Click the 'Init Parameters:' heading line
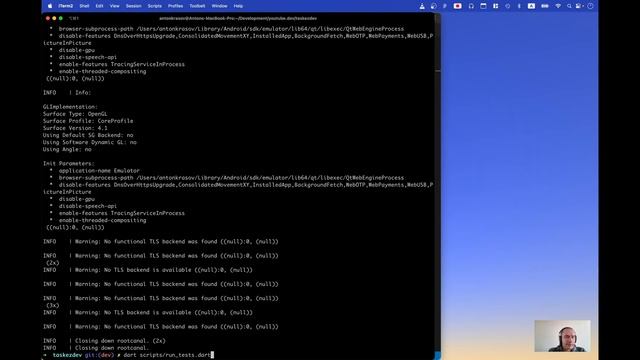 tap(69, 164)
